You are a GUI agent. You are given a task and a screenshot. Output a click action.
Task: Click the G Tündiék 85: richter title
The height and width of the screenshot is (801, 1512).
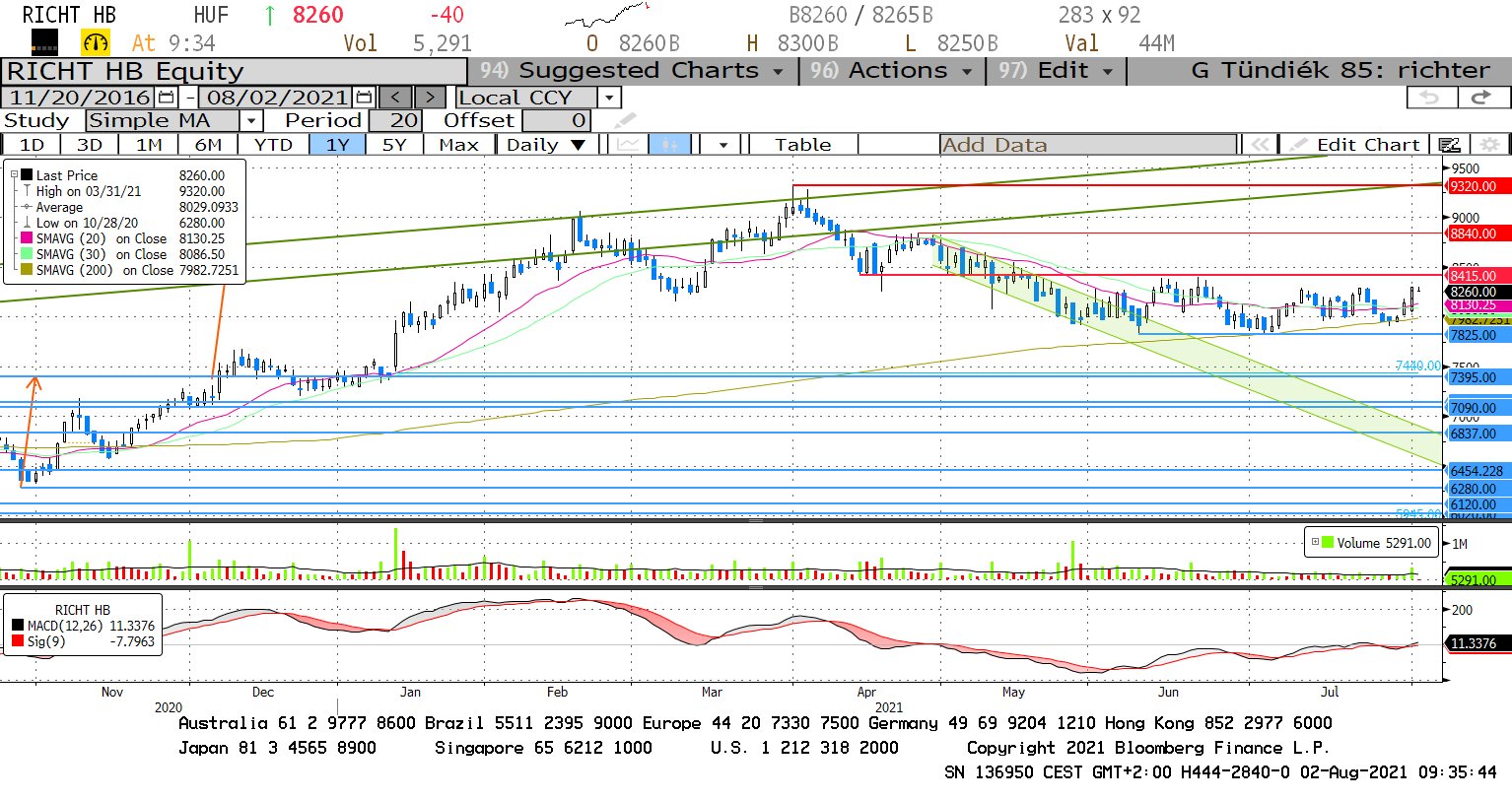pyautogui.click(x=1340, y=71)
